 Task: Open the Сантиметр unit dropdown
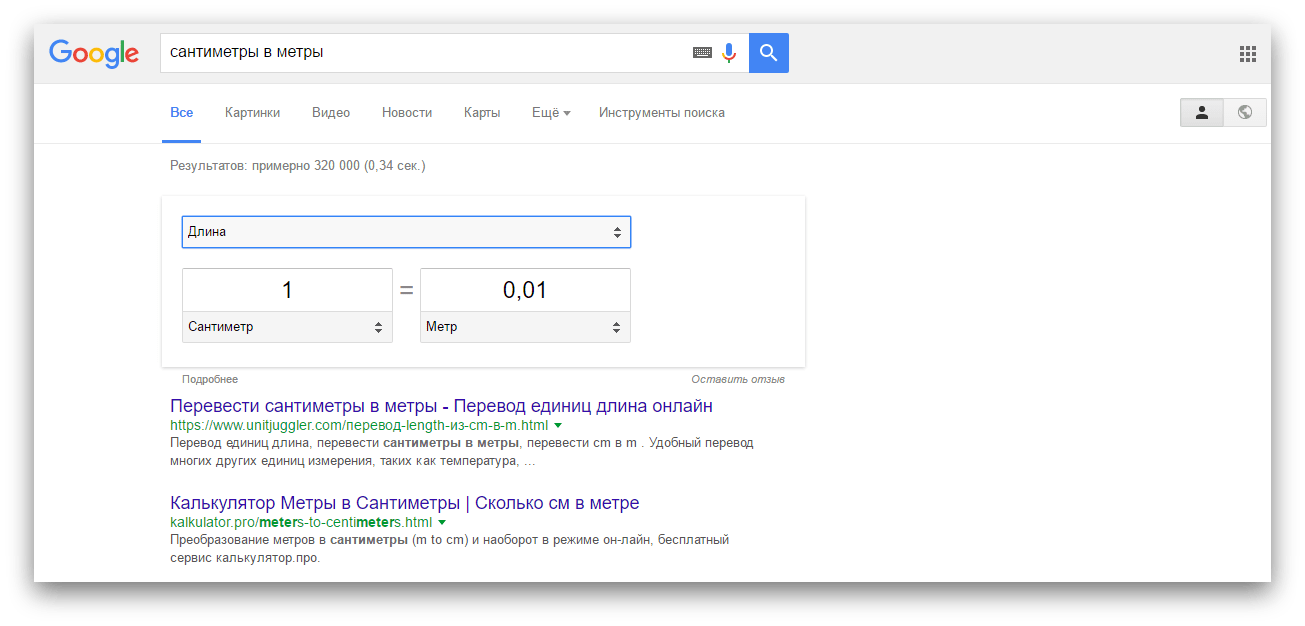287,327
